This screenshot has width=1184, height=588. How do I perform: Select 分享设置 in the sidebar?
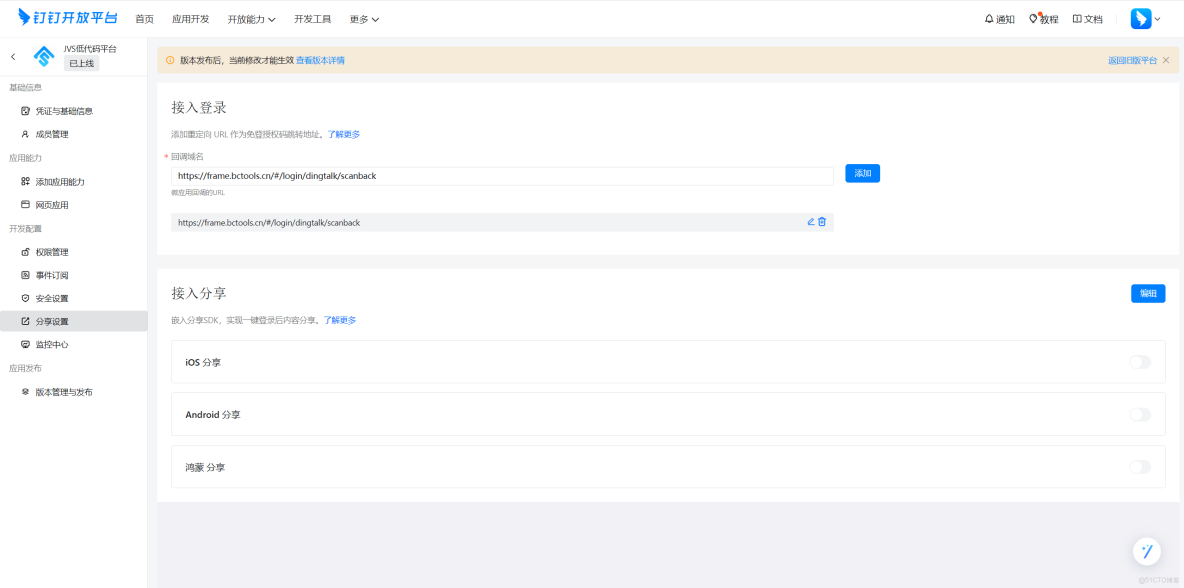click(74, 322)
